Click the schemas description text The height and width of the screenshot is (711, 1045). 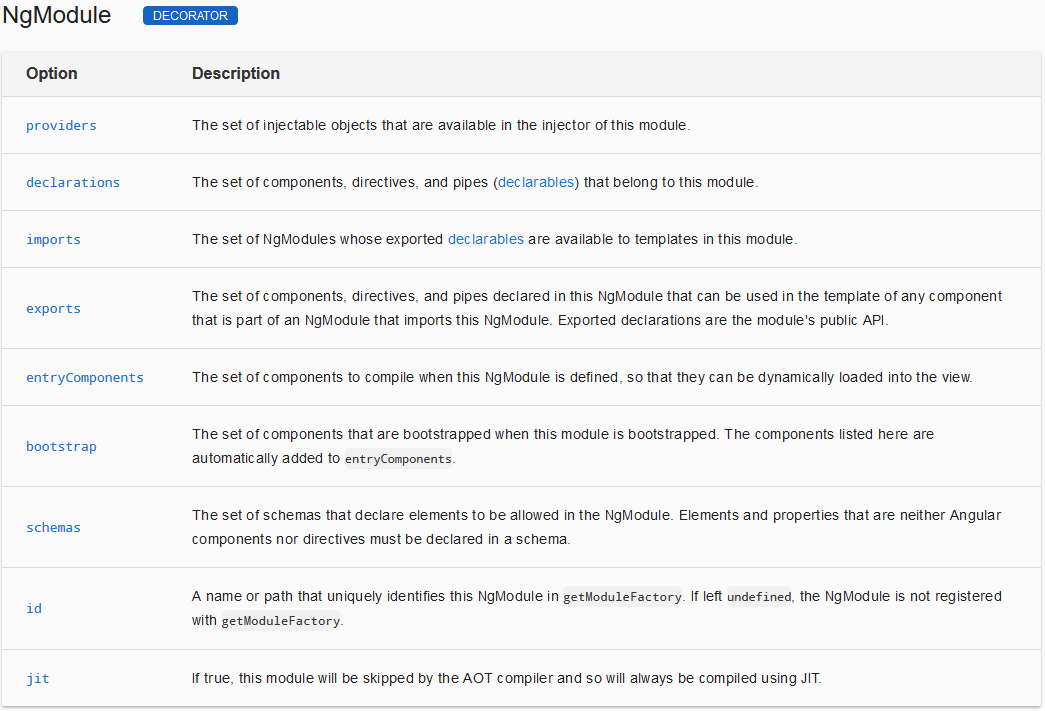click(x=596, y=527)
